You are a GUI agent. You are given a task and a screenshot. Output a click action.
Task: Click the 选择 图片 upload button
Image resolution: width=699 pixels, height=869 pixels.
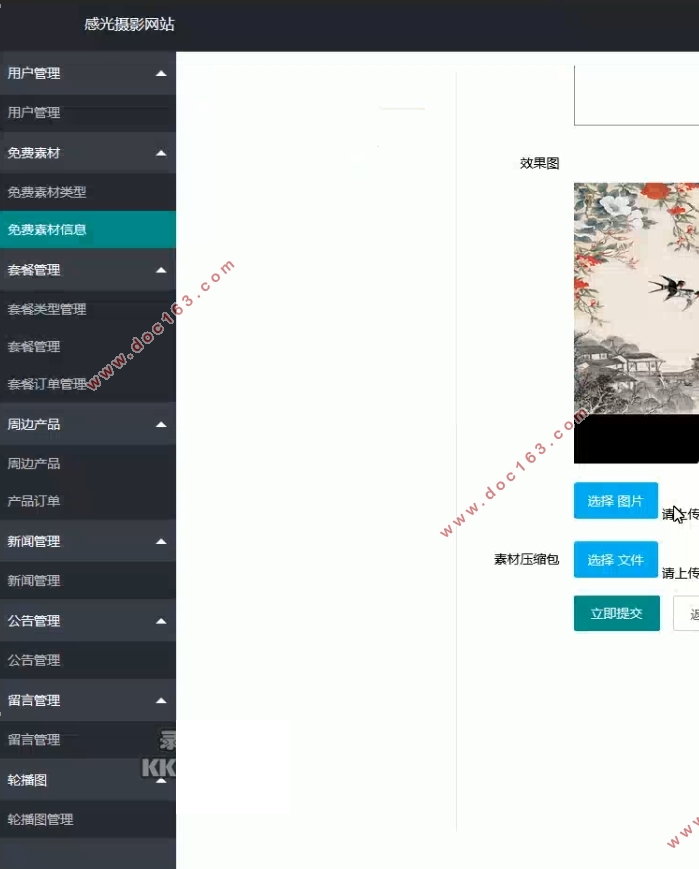point(615,501)
